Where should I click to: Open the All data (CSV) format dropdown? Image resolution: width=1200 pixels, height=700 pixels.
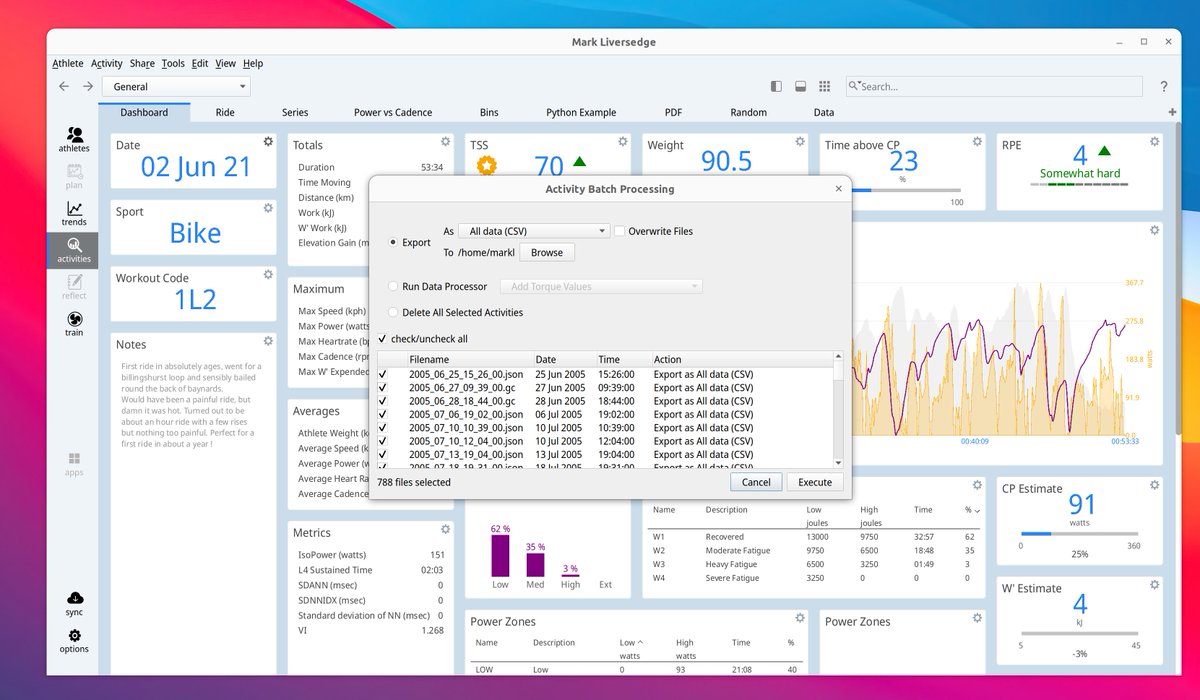pos(534,231)
